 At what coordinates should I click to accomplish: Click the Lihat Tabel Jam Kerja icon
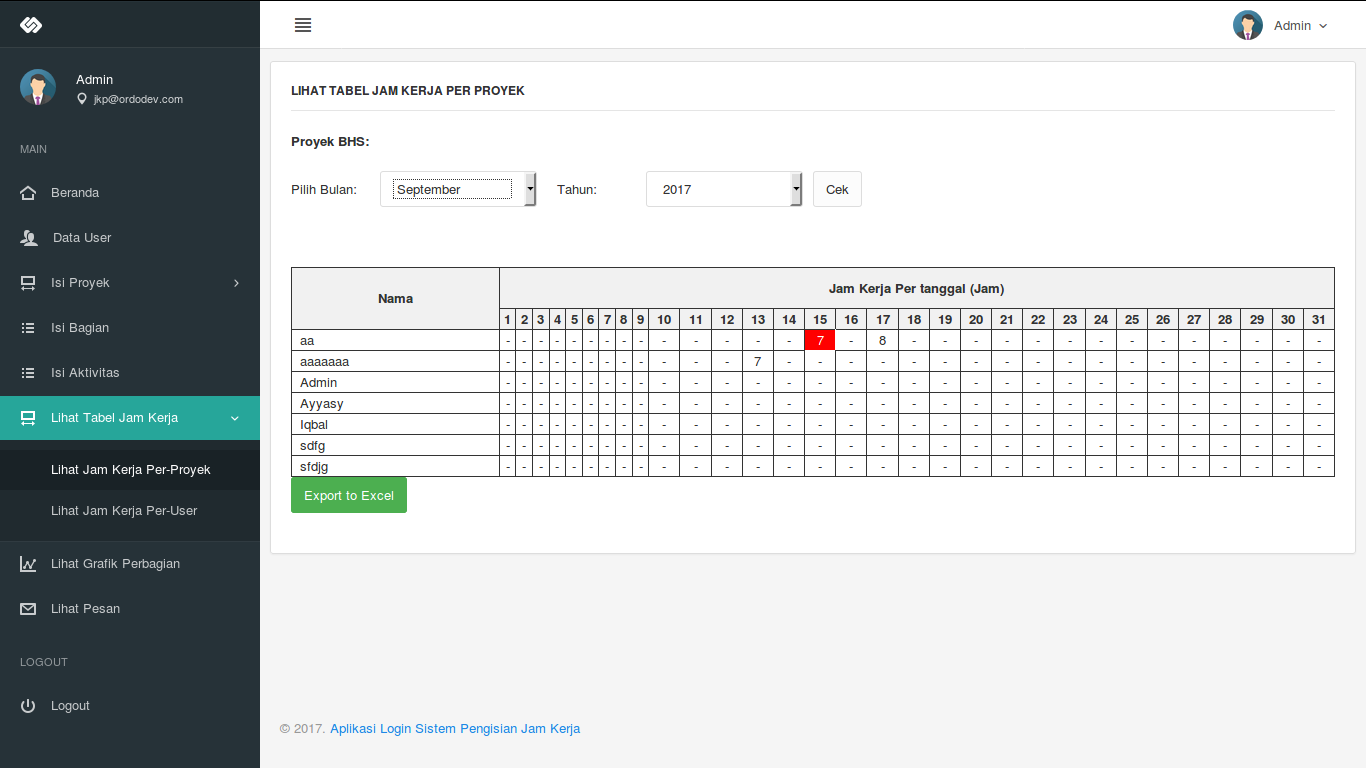click(28, 418)
